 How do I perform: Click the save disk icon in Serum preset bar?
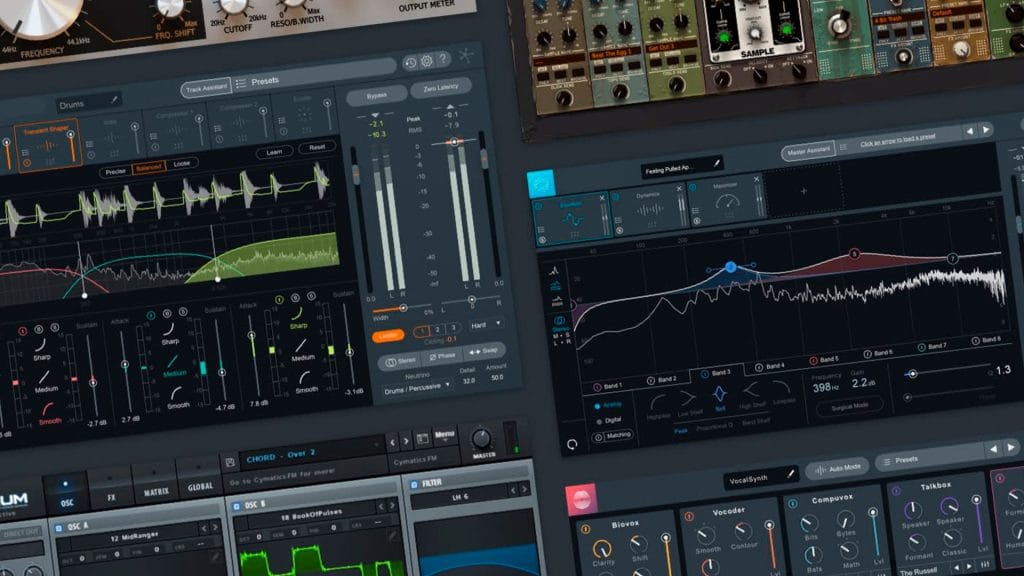tap(230, 462)
